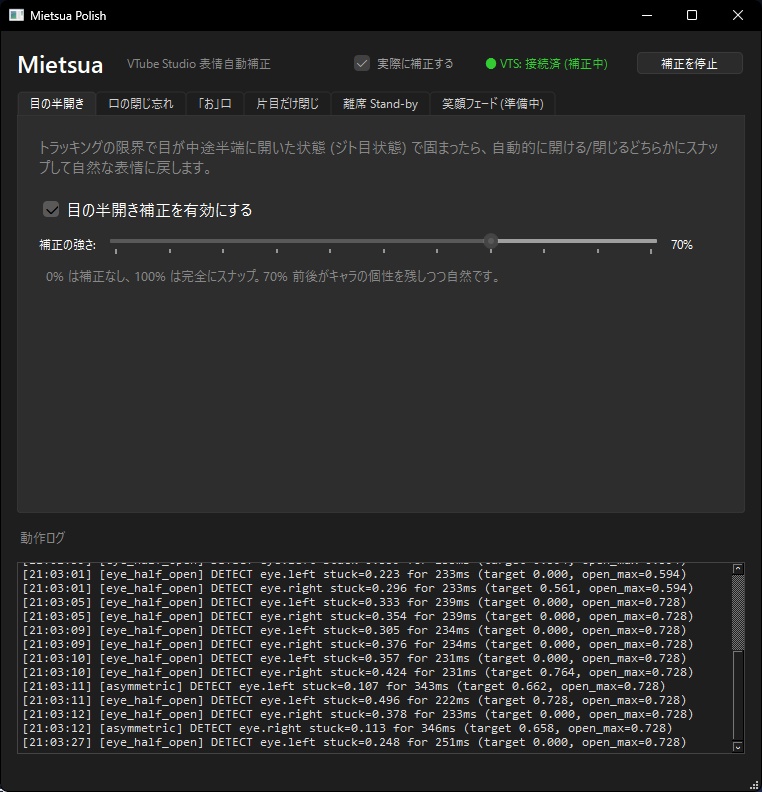The width and height of the screenshot is (762, 792).
Task: Maximize the Mietsua Polish window
Action: 692,15
